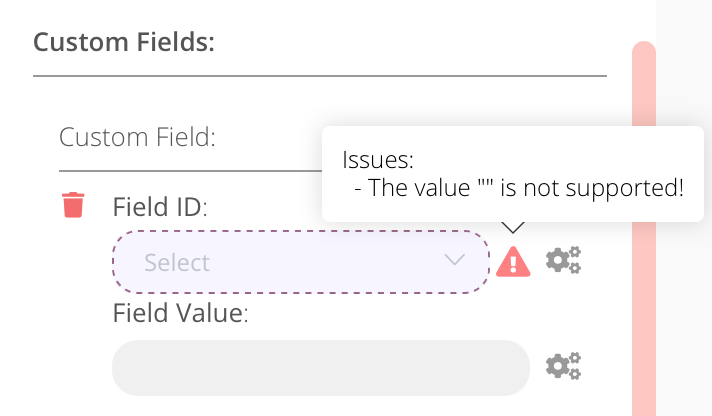Open the Field ID Select dropdown
This screenshot has height=416, width=712.
(300, 262)
